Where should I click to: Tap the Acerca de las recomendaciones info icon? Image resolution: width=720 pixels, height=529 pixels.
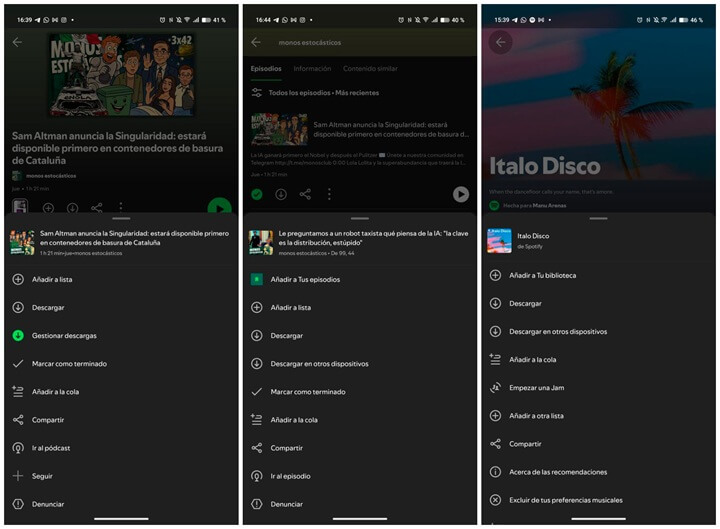(x=495, y=472)
